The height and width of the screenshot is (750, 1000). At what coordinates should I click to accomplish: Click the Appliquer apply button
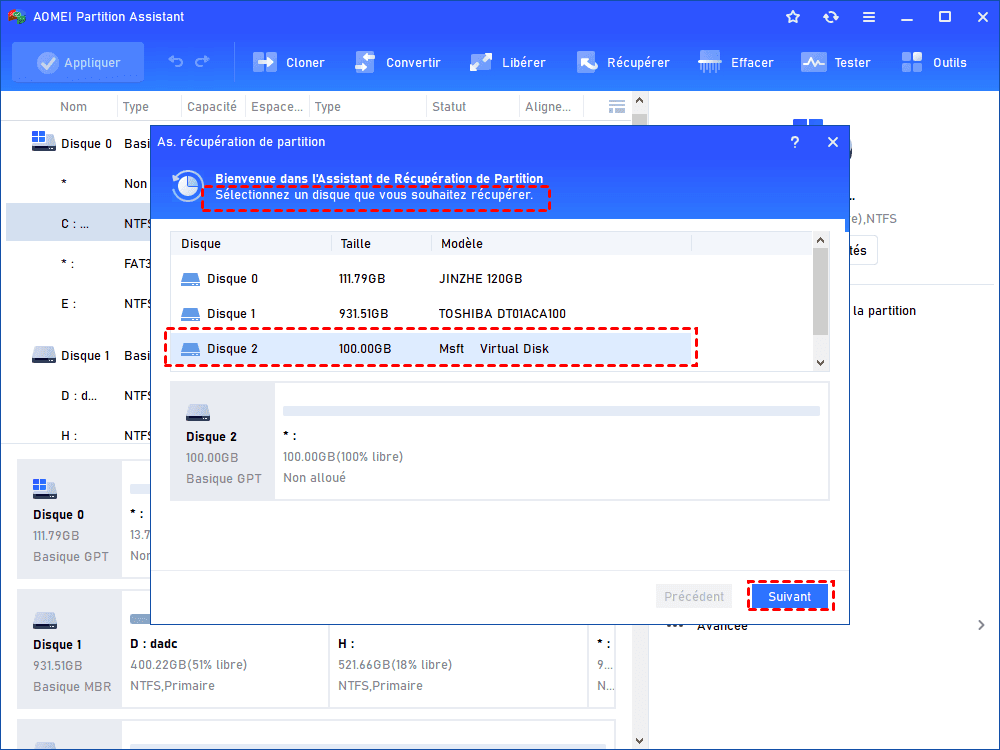click(78, 62)
